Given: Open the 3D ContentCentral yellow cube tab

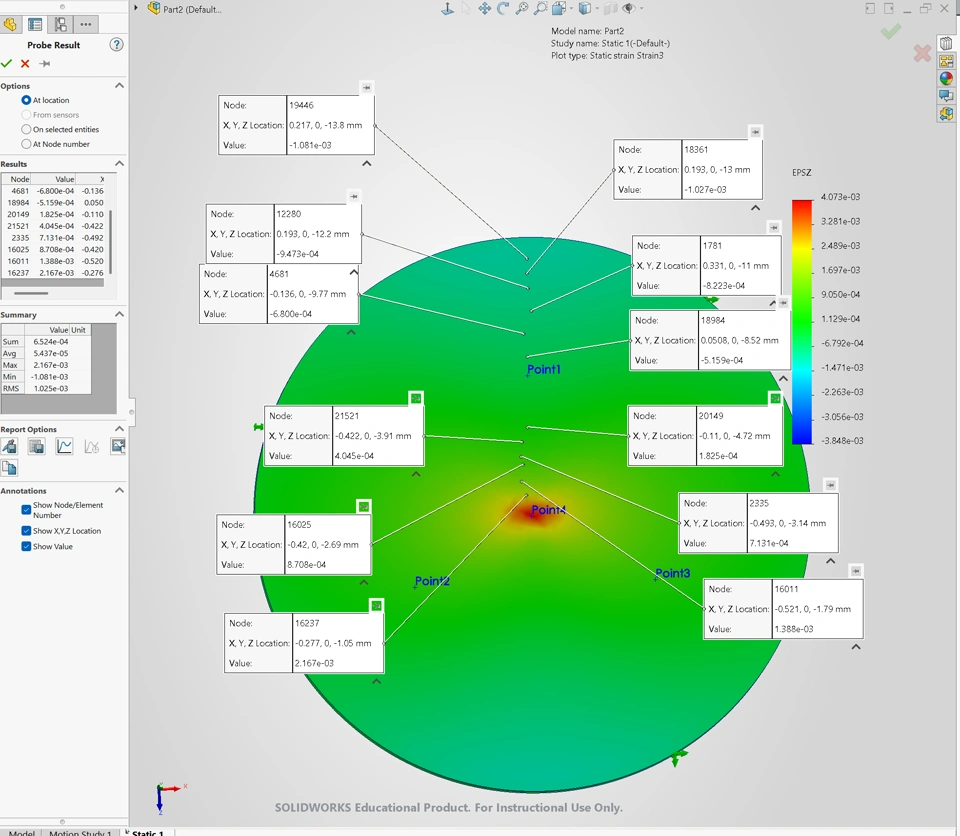Looking at the screenshot, I should (947, 113).
